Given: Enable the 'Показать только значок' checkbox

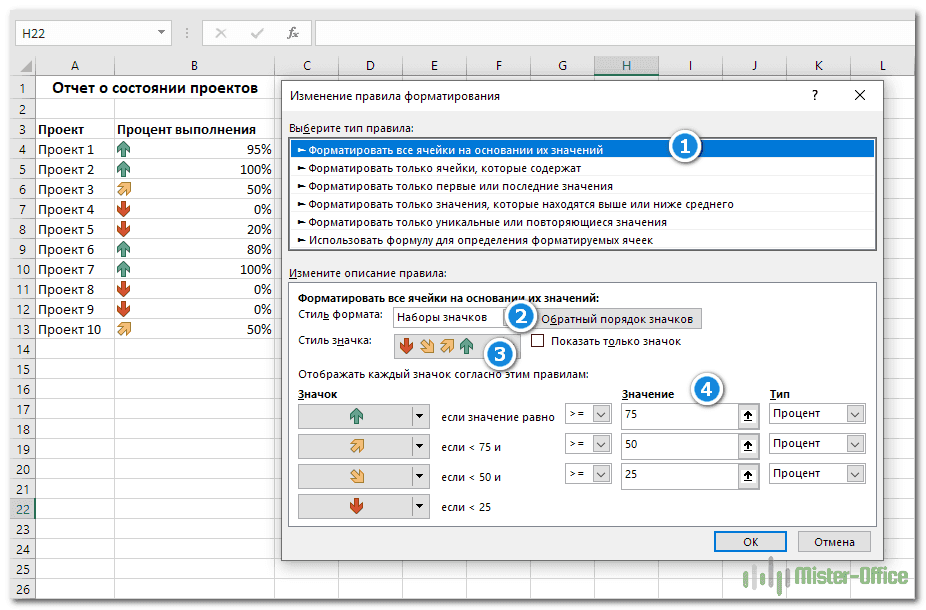Looking at the screenshot, I should [538, 341].
